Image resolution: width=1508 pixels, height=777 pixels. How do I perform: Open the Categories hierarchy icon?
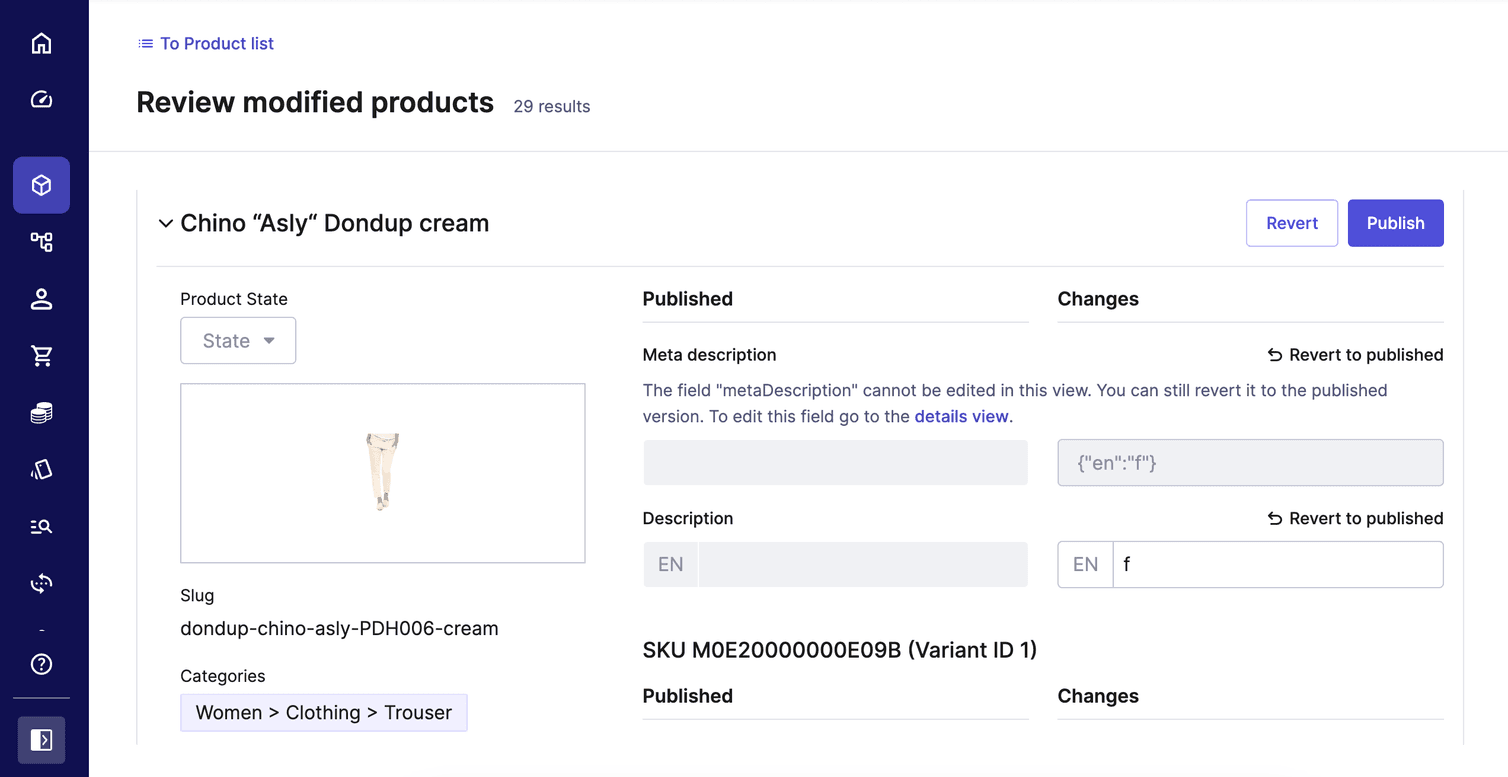(x=41, y=242)
